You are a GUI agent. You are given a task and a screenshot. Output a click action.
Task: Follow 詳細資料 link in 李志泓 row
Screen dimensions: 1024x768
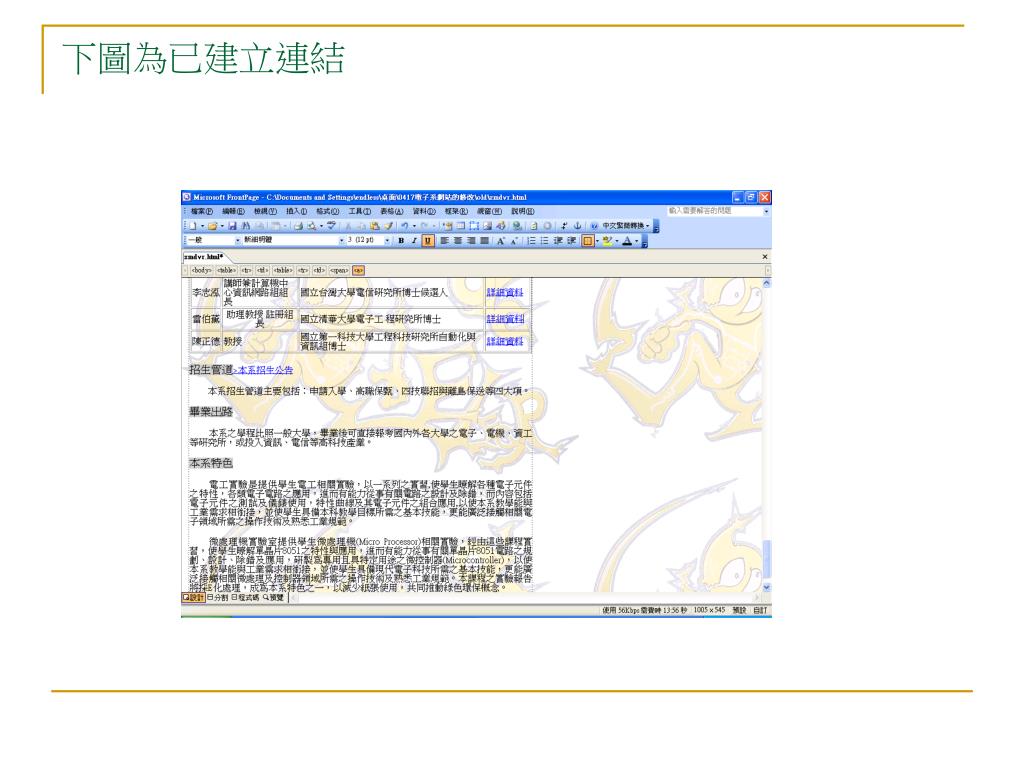click(505, 293)
